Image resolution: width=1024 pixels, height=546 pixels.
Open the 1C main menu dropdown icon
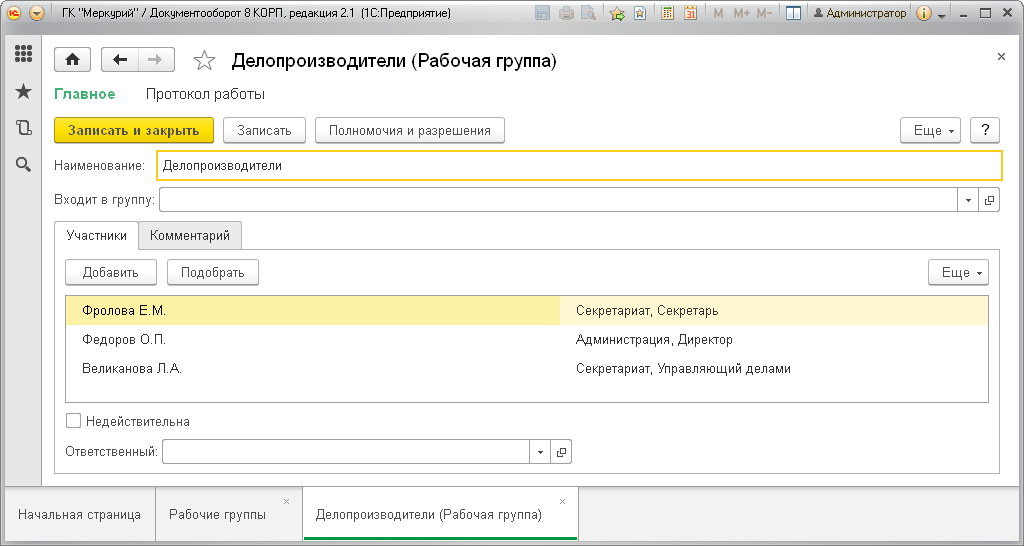(37, 13)
